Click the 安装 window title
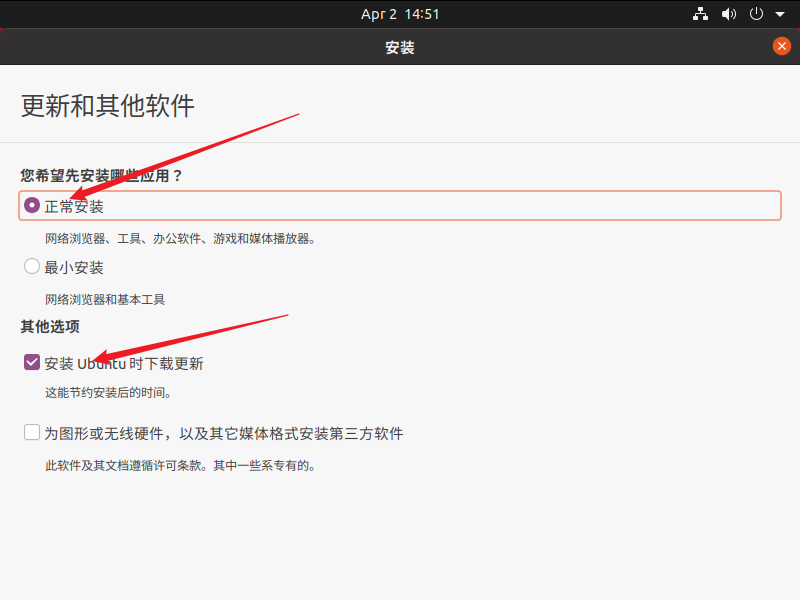 pos(400,47)
